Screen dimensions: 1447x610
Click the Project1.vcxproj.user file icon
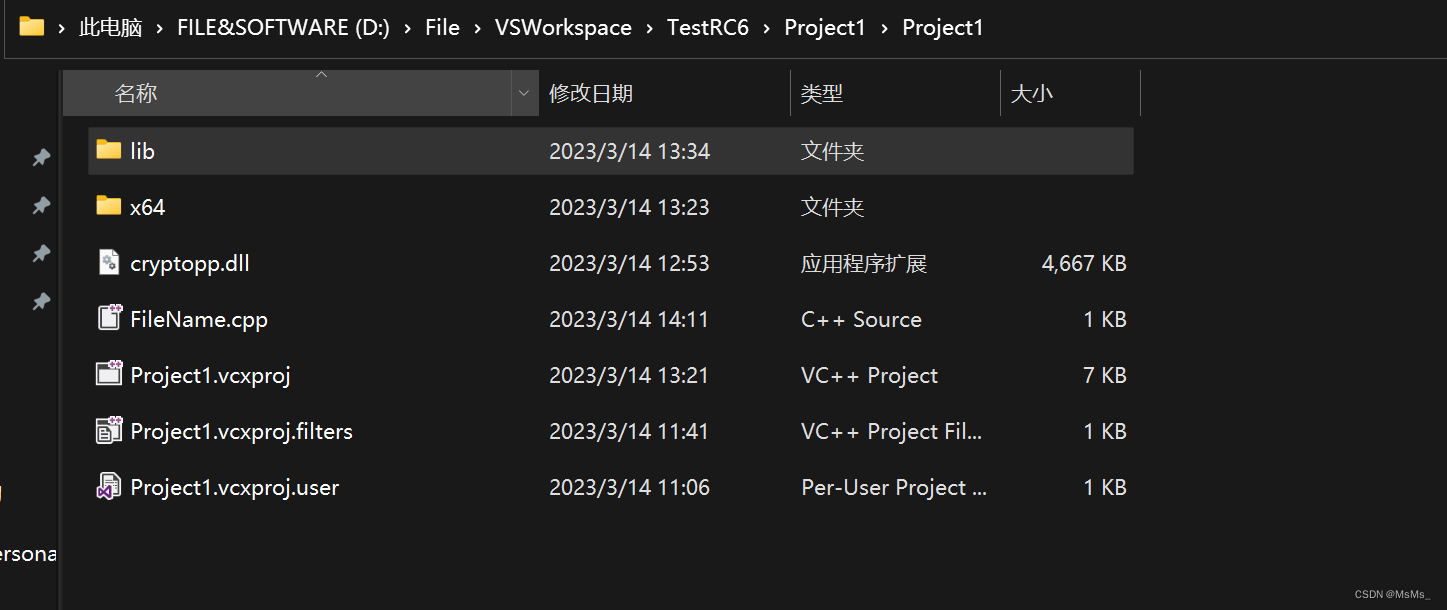point(109,487)
